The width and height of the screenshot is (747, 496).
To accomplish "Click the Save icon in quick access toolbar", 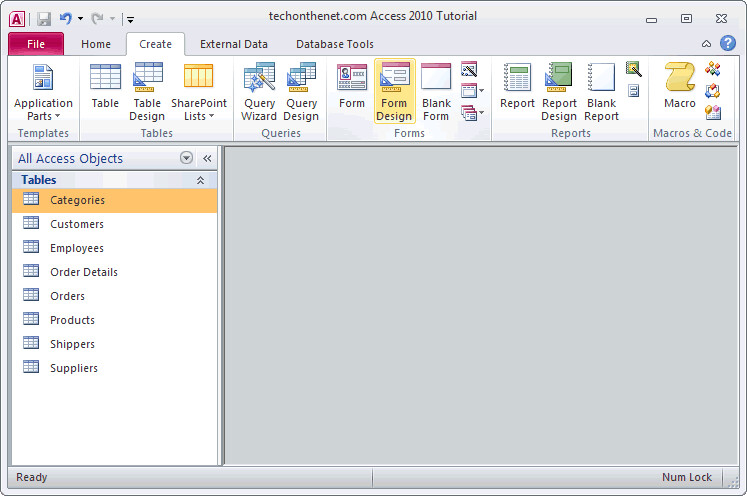I will [44, 19].
